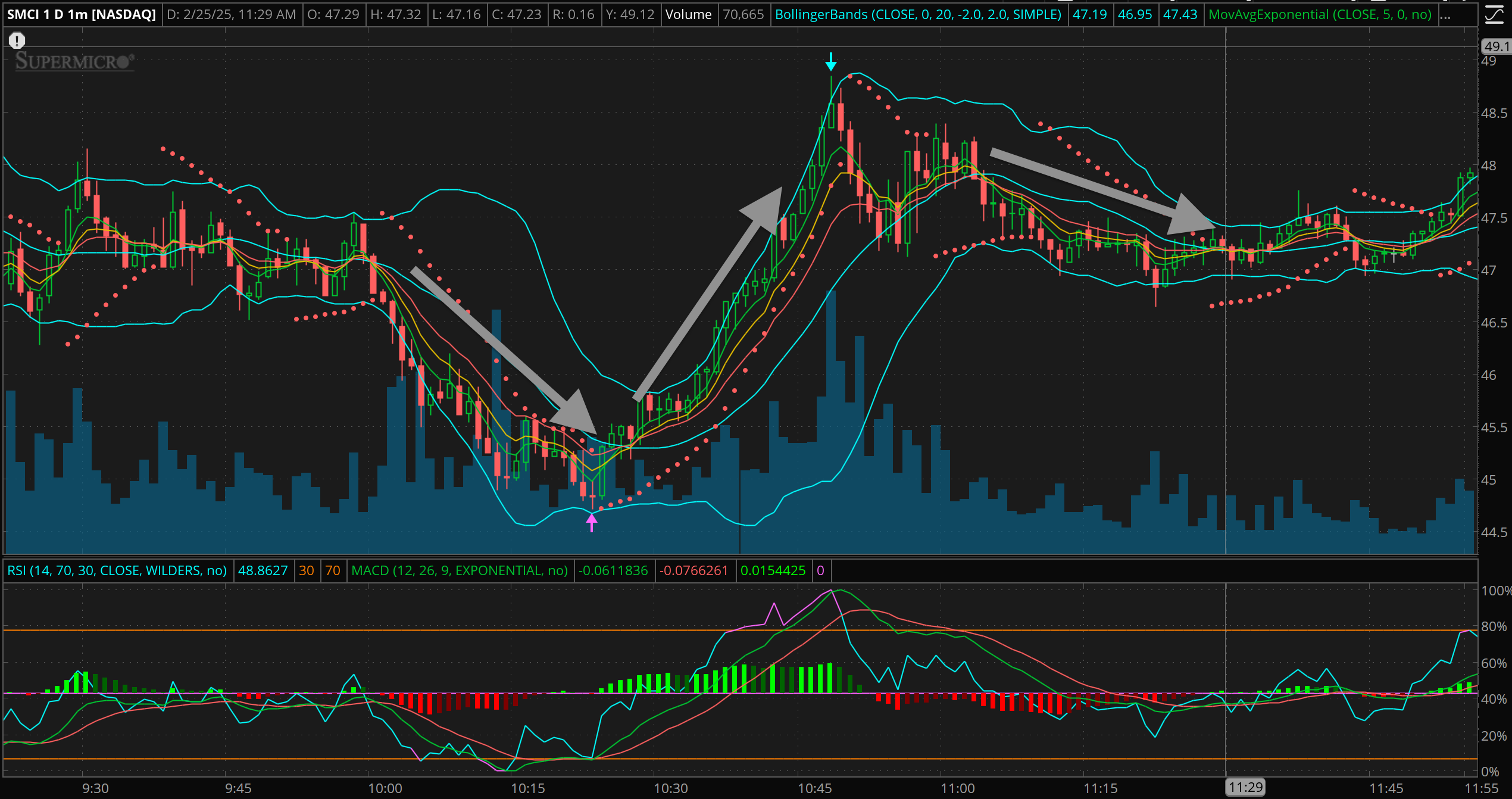Click the RSI oversold value 30 box
This screenshot has width=1512, height=799.
coord(307,570)
